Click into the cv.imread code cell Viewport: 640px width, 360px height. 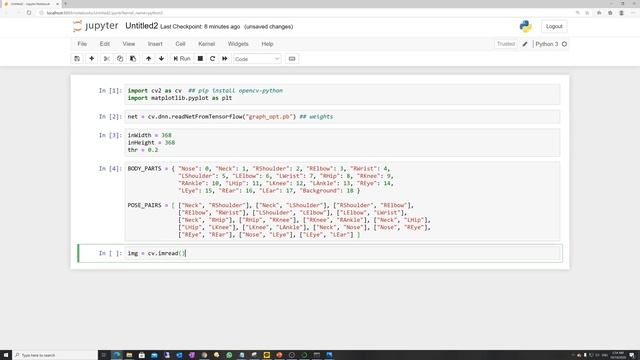point(342,253)
